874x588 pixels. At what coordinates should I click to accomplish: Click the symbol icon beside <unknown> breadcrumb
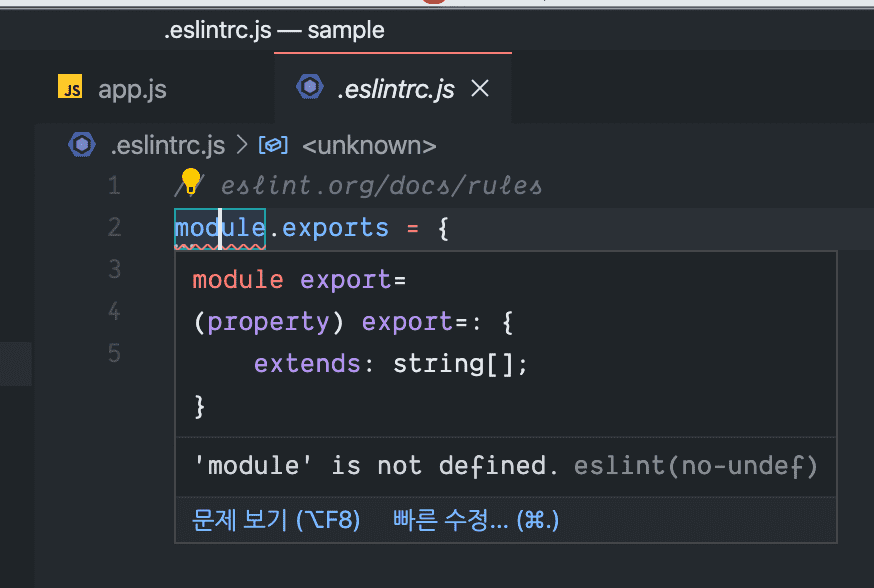273,145
